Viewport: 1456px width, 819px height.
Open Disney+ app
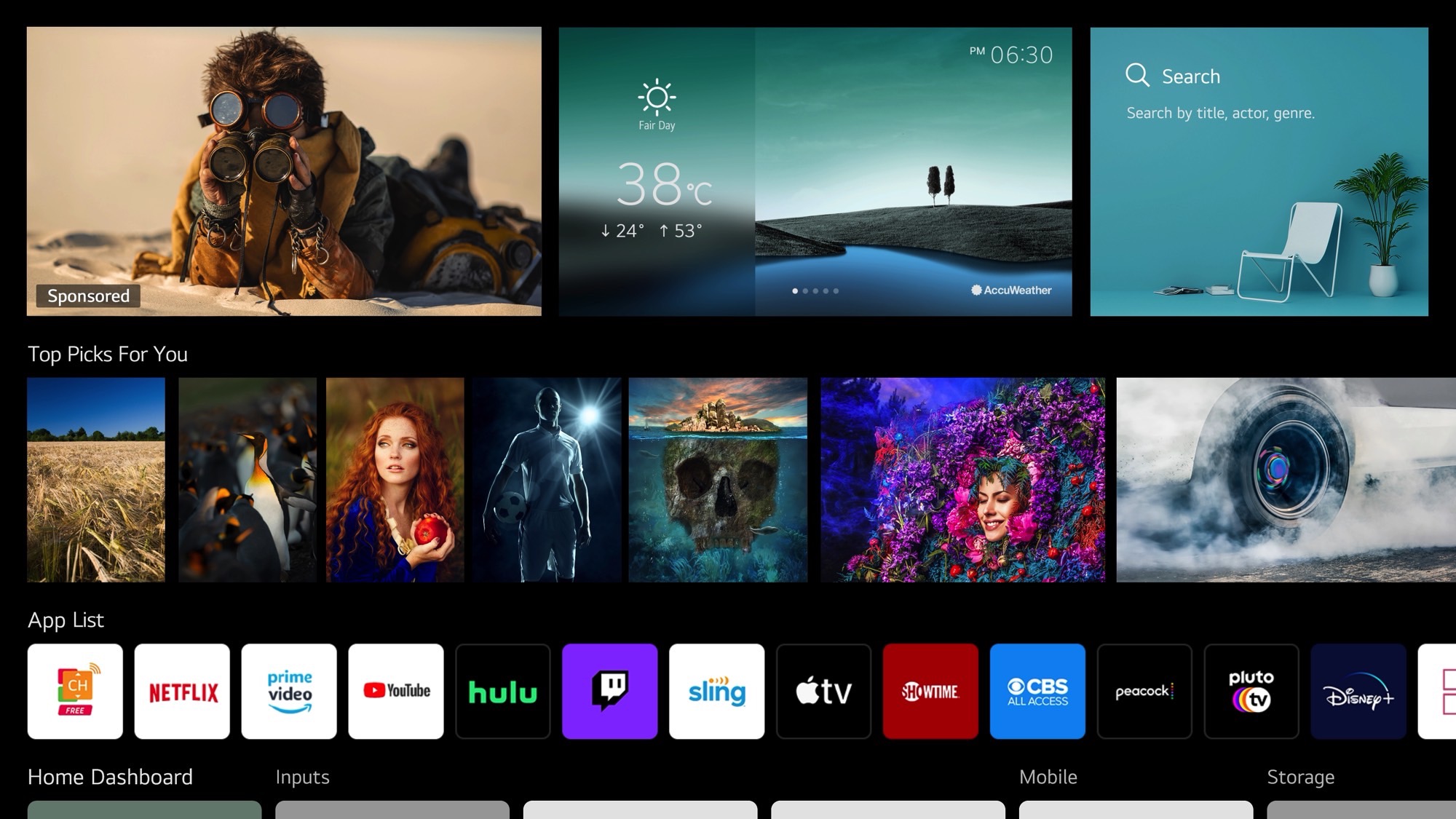(x=1357, y=690)
